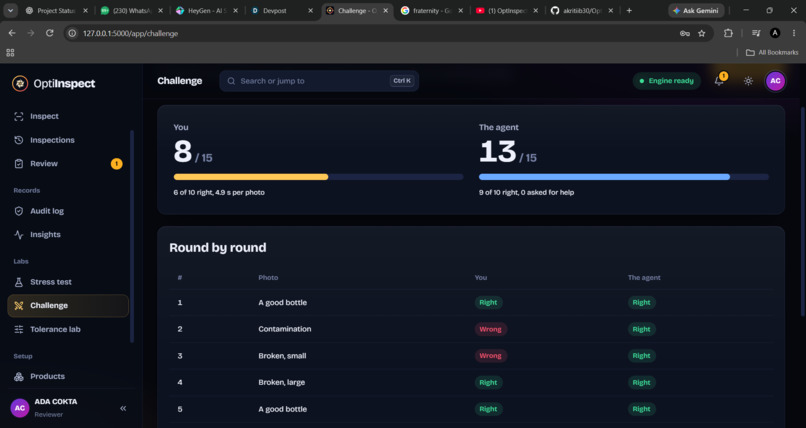Click your yellow score progress bar
The height and width of the screenshot is (428, 806).
tap(251, 177)
